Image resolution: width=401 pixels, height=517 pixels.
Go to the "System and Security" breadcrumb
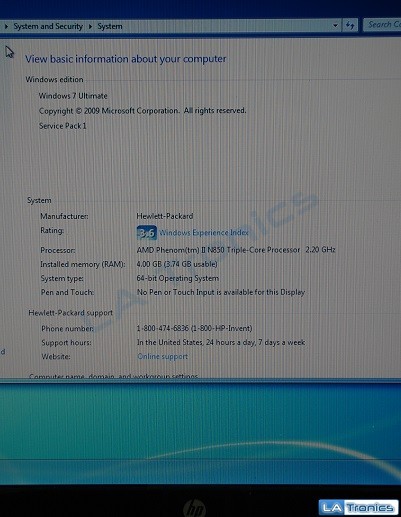[48, 26]
